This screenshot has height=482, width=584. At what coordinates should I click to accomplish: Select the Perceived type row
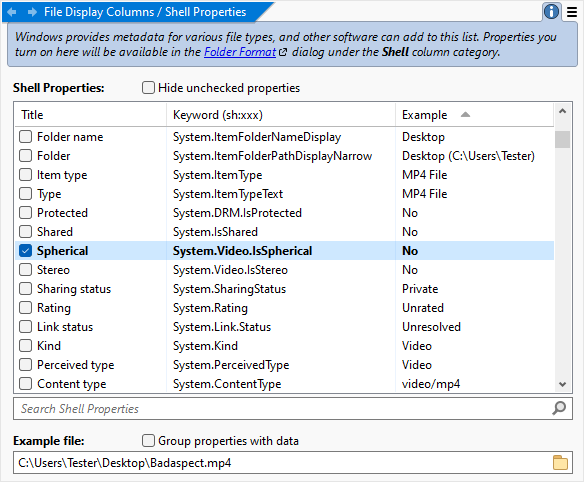(x=284, y=365)
